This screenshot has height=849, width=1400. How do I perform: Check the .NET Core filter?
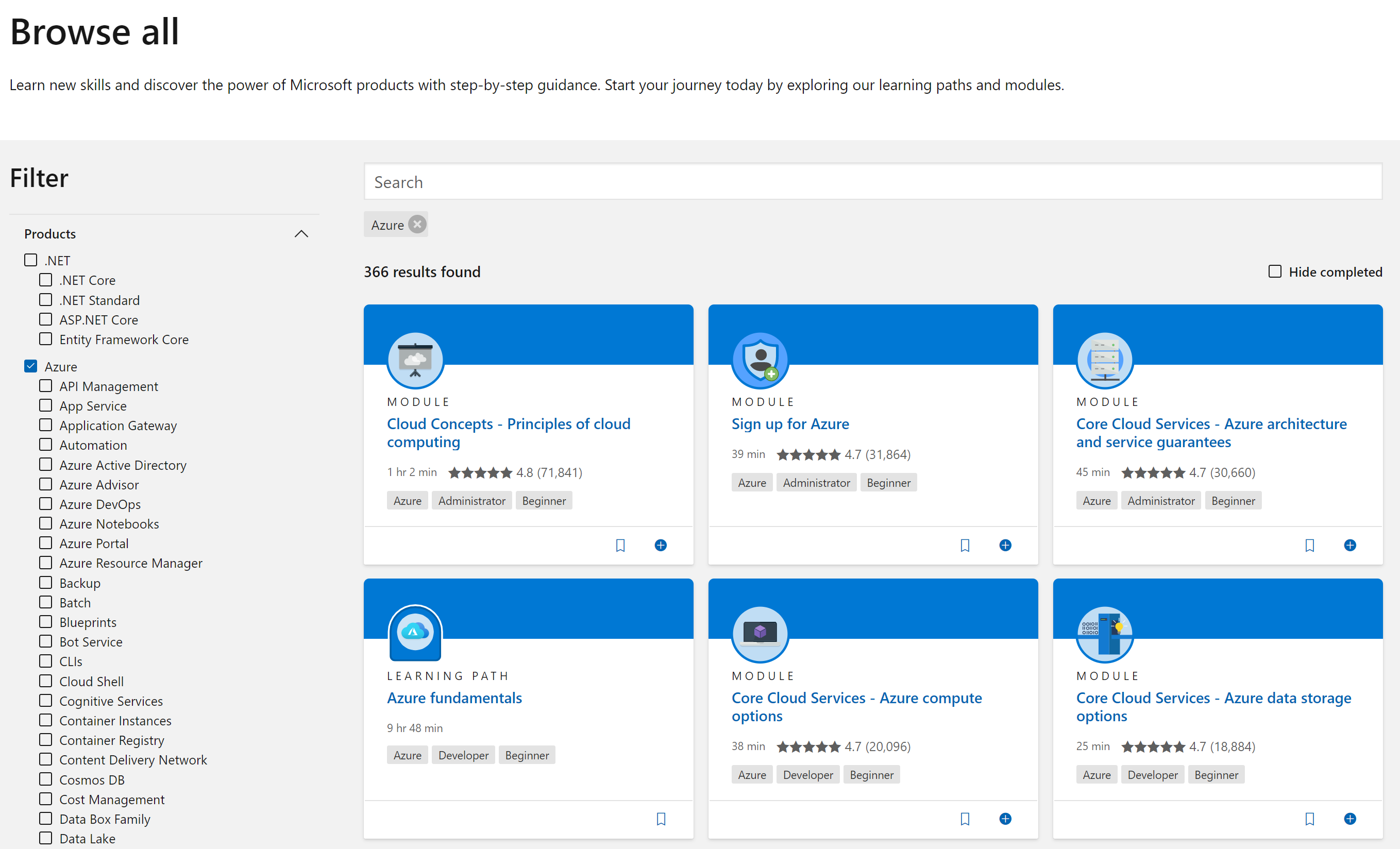[45, 279]
